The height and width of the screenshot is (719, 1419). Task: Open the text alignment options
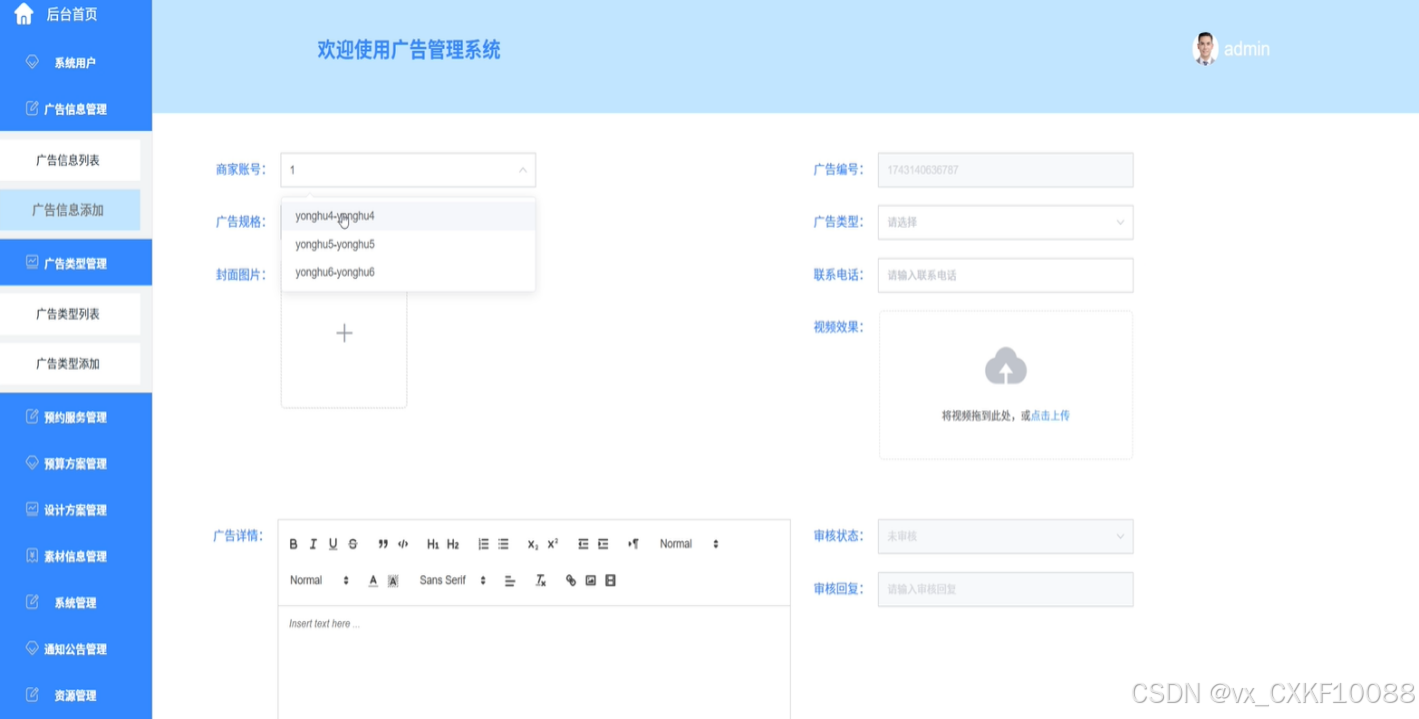pos(510,580)
